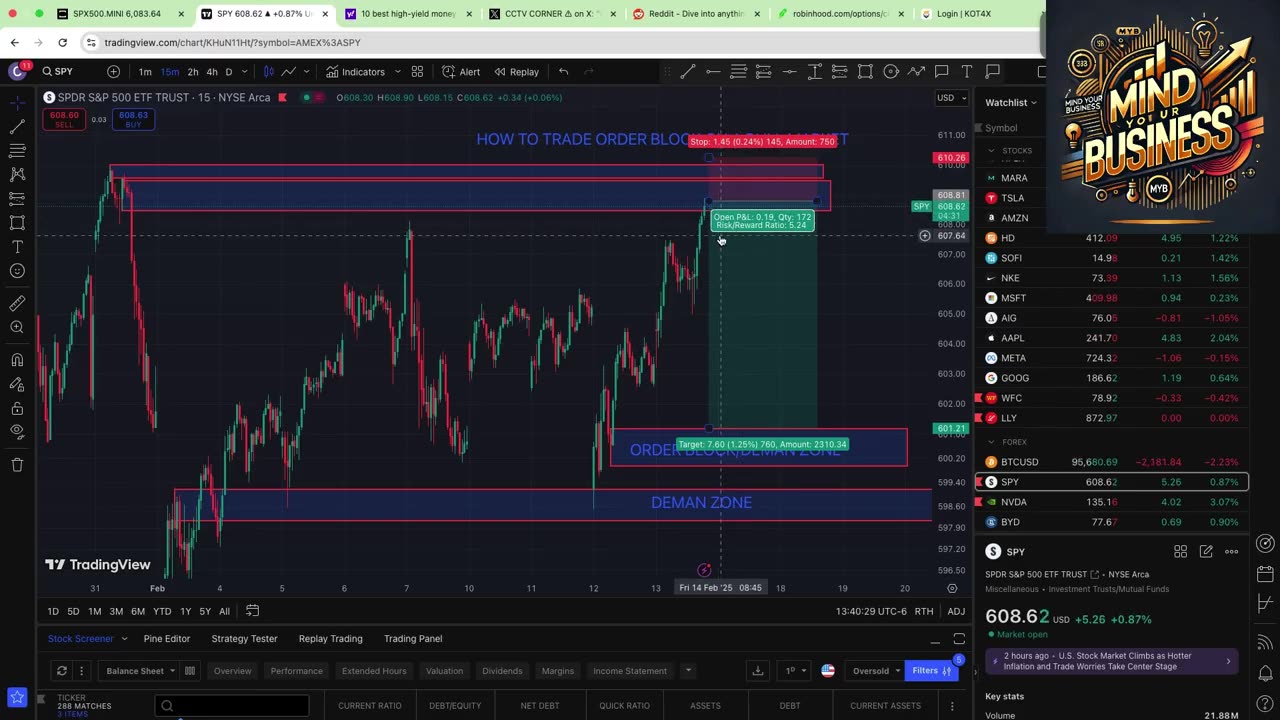Set the date range to YTD
The image size is (1280, 720).
click(x=162, y=611)
